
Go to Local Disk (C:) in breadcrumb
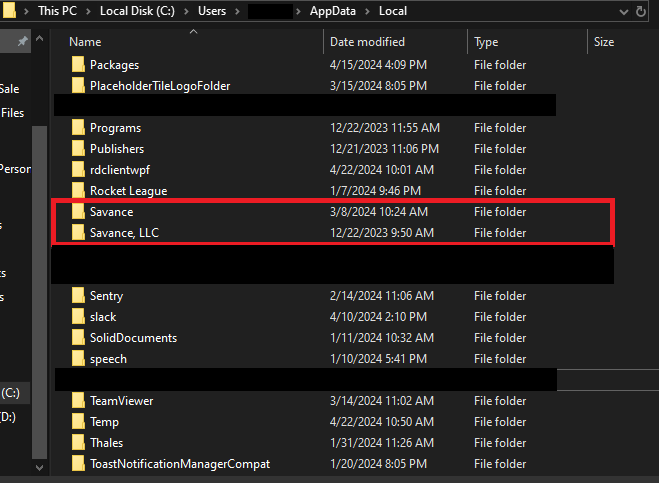pyautogui.click(x=137, y=11)
